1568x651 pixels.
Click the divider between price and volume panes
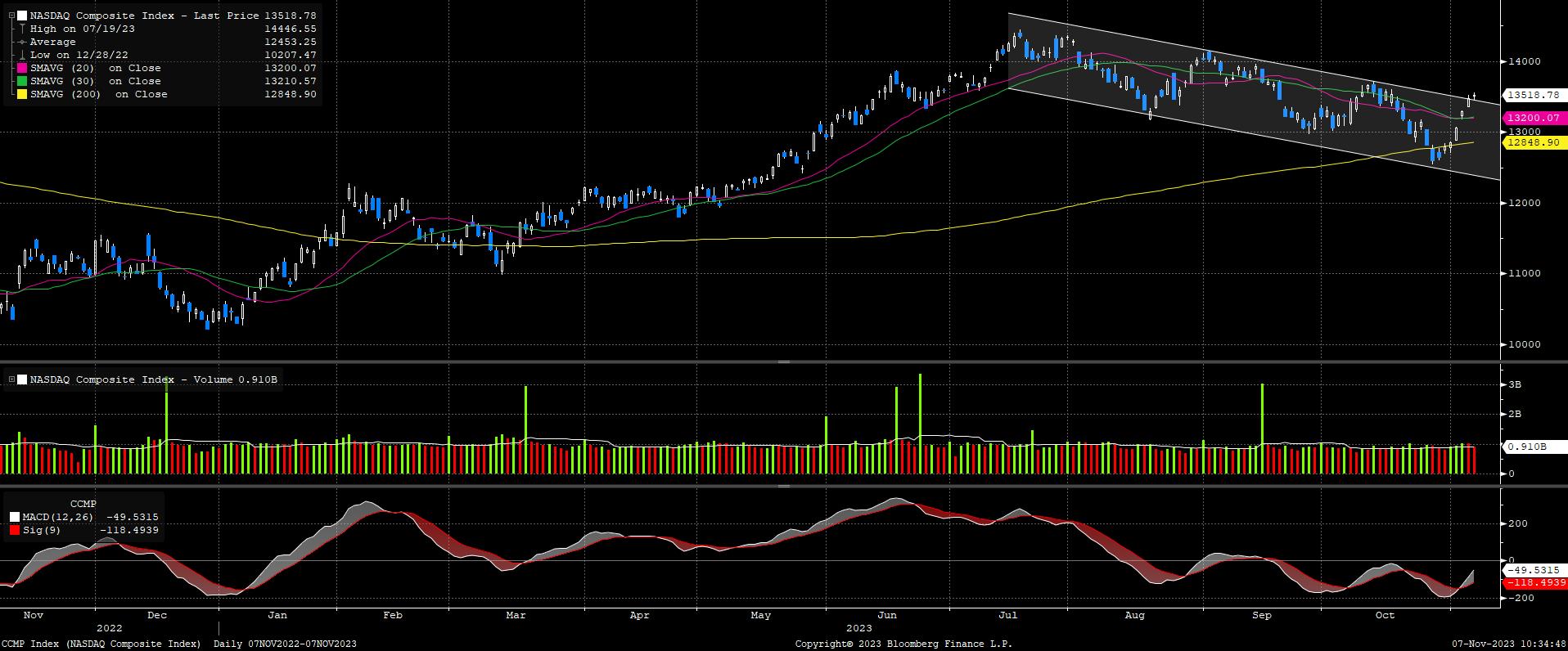click(783, 361)
